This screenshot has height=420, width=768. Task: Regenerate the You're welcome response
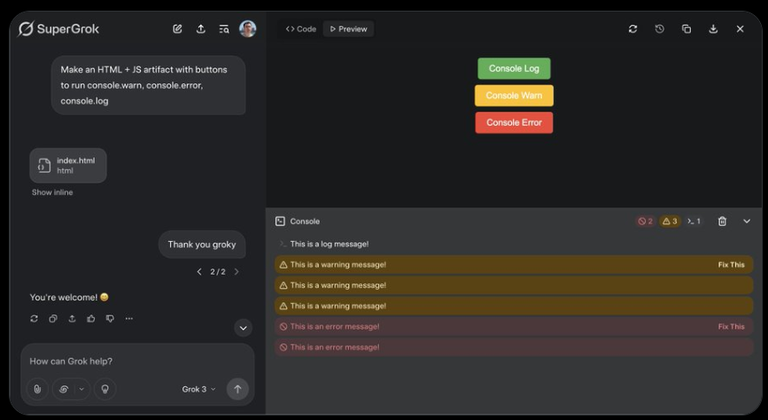[x=34, y=319]
